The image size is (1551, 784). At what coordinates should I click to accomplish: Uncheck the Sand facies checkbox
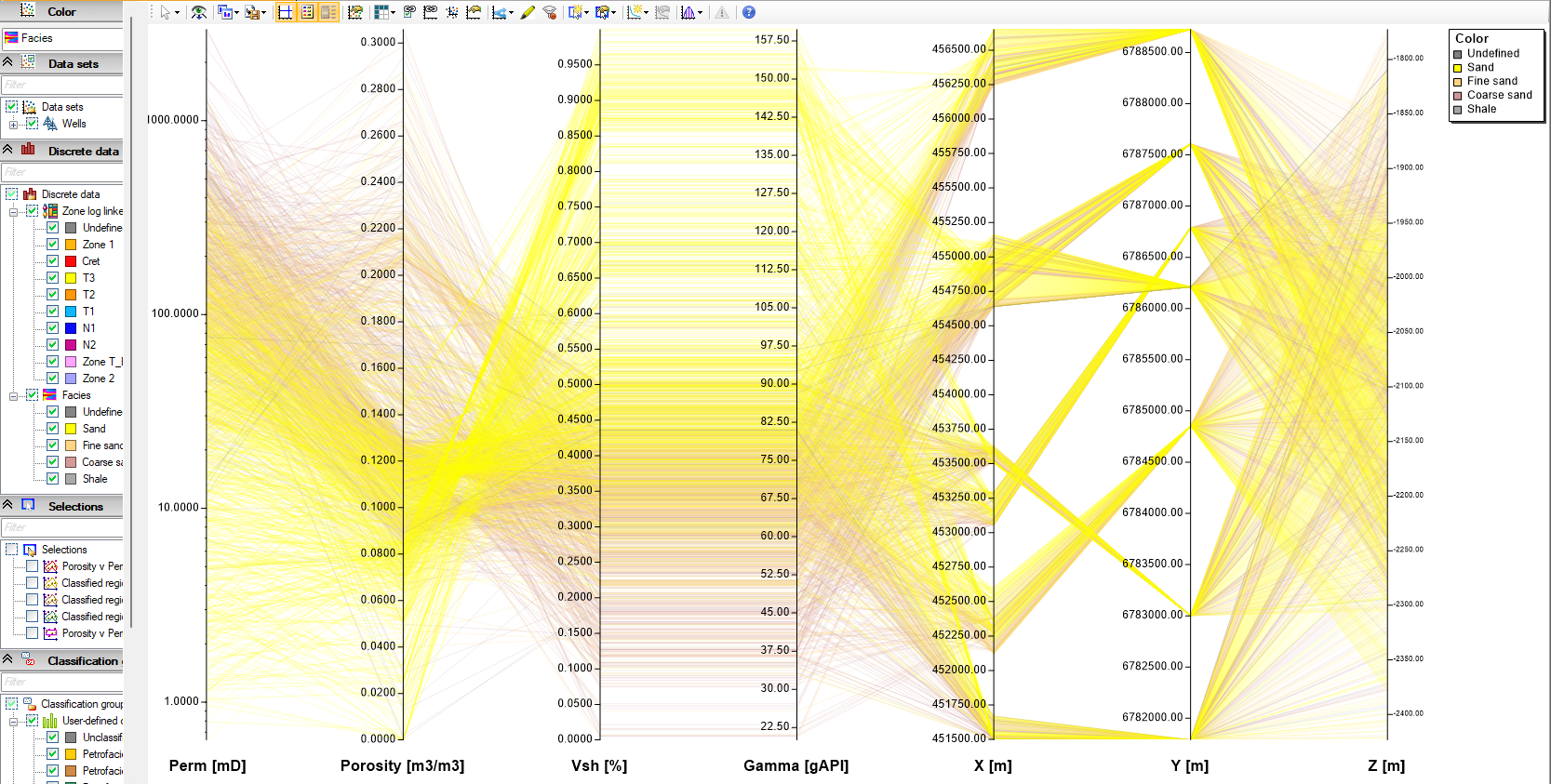pos(53,429)
